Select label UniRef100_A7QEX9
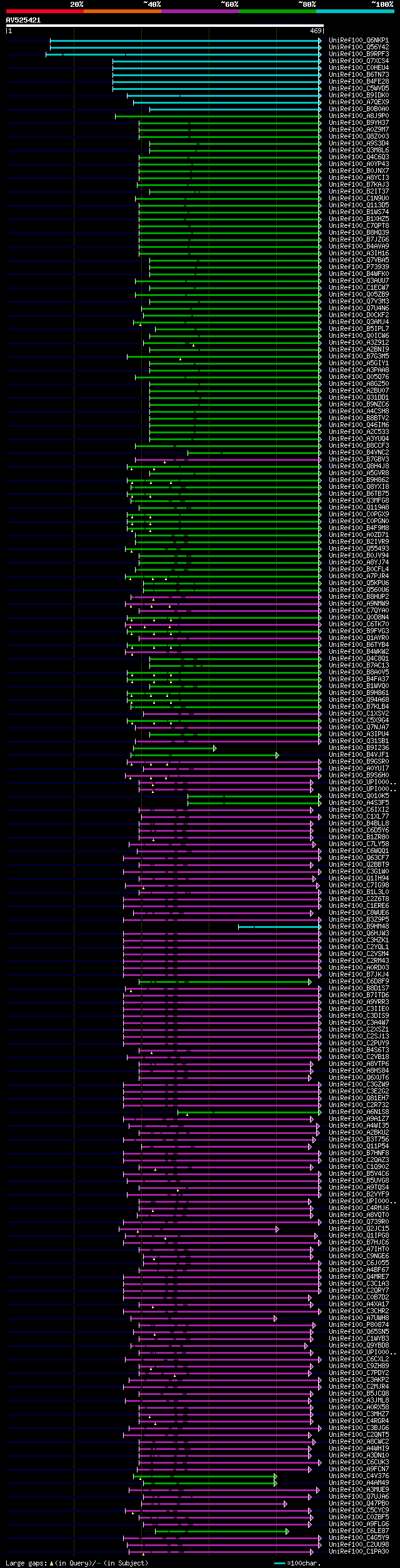The image size is (400, 1568). (x=359, y=102)
